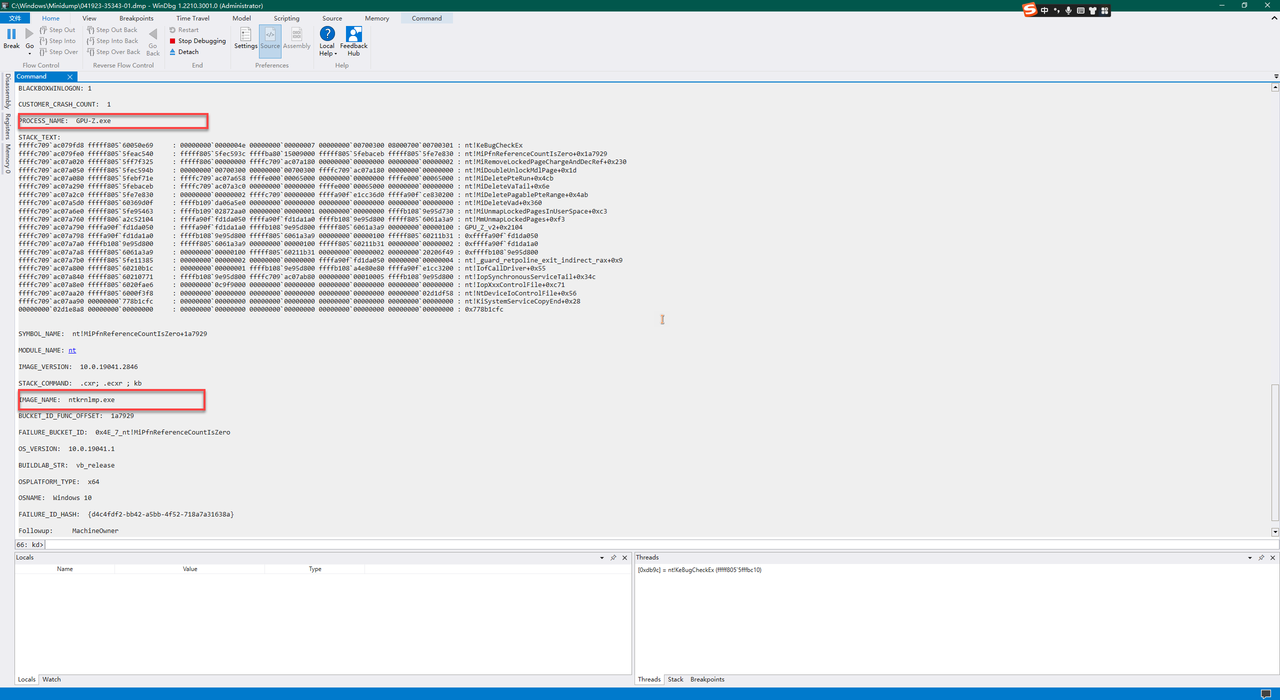Open the Locals panel options dropdown
The width and height of the screenshot is (1280, 700).
(601, 557)
